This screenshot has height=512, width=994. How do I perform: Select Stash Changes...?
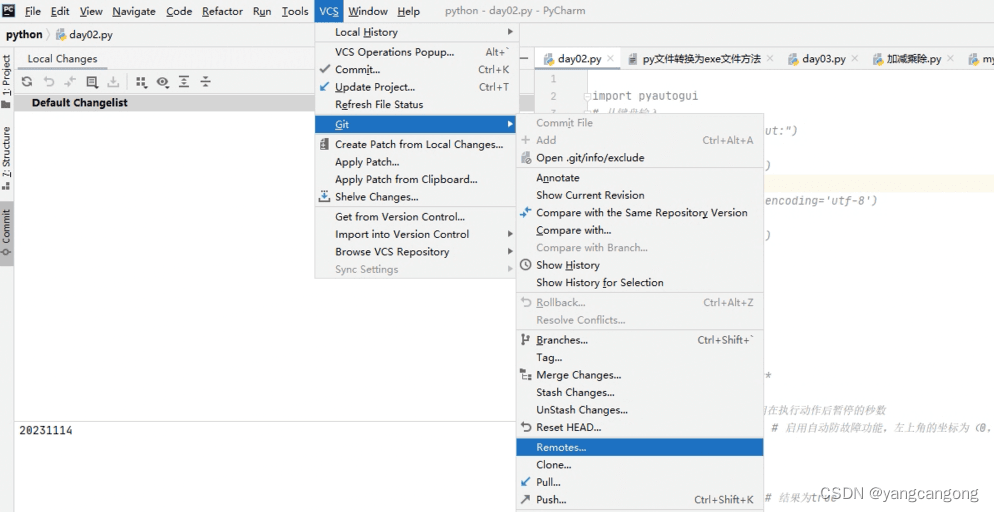[x=640, y=392]
